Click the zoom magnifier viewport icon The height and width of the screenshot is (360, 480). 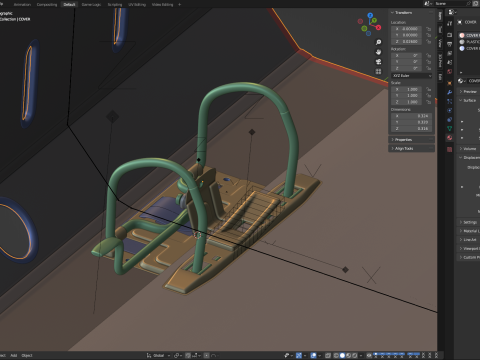(378, 42)
